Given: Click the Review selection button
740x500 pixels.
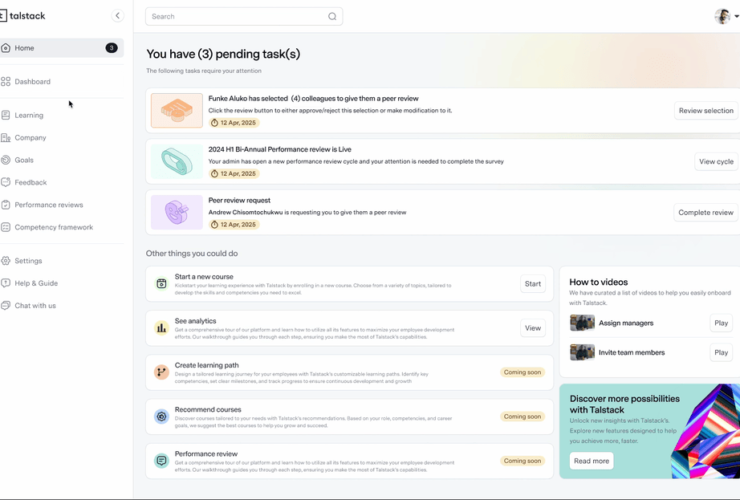Looking at the screenshot, I should tap(705, 111).
